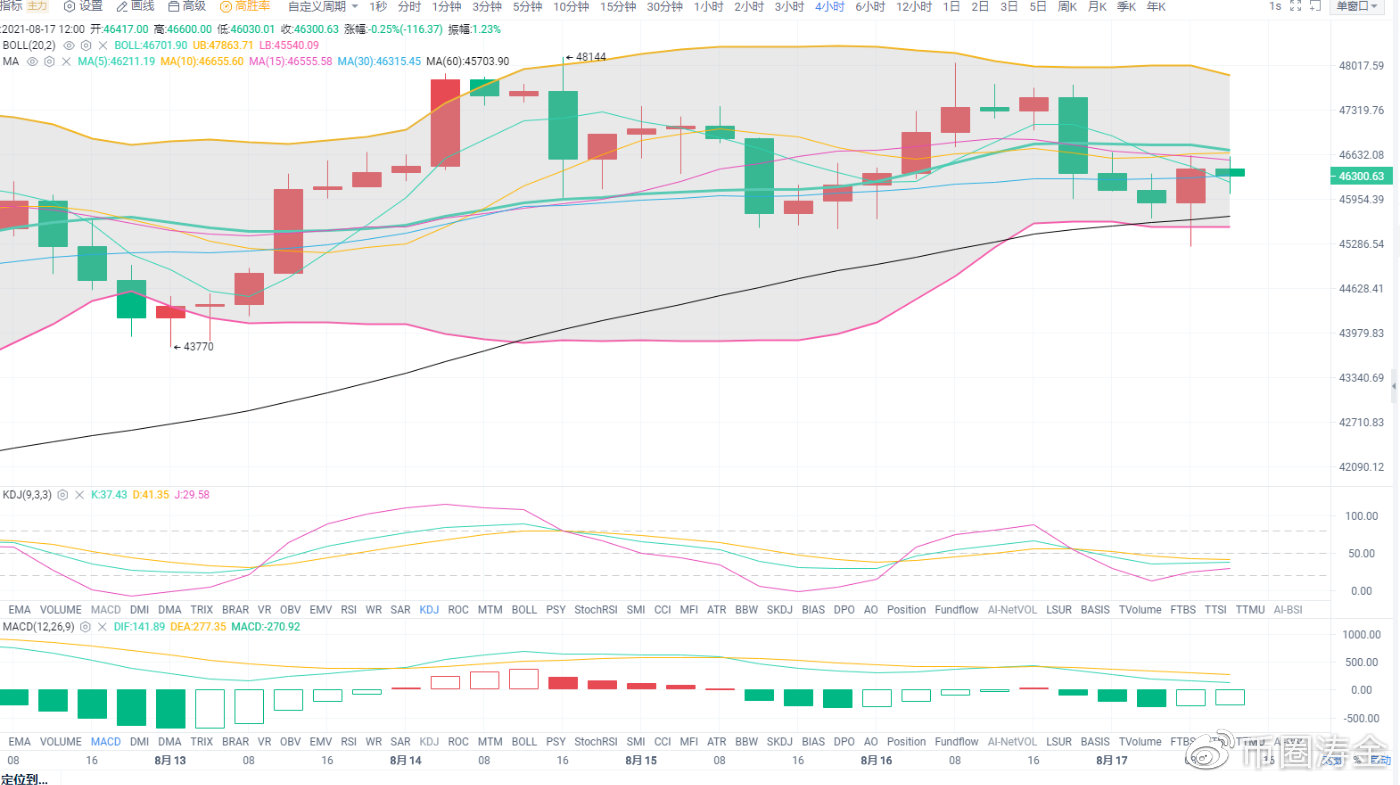Remove the MA indicator
The height and width of the screenshot is (785, 1400).
[x=66, y=62]
